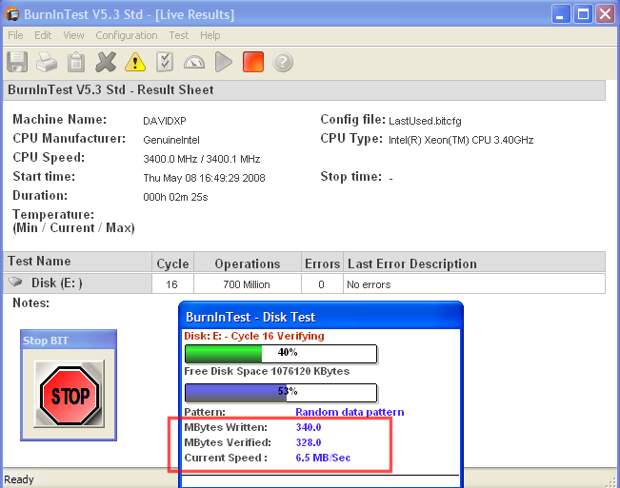
Task: Click the Test Name column header
Action: [78, 261]
